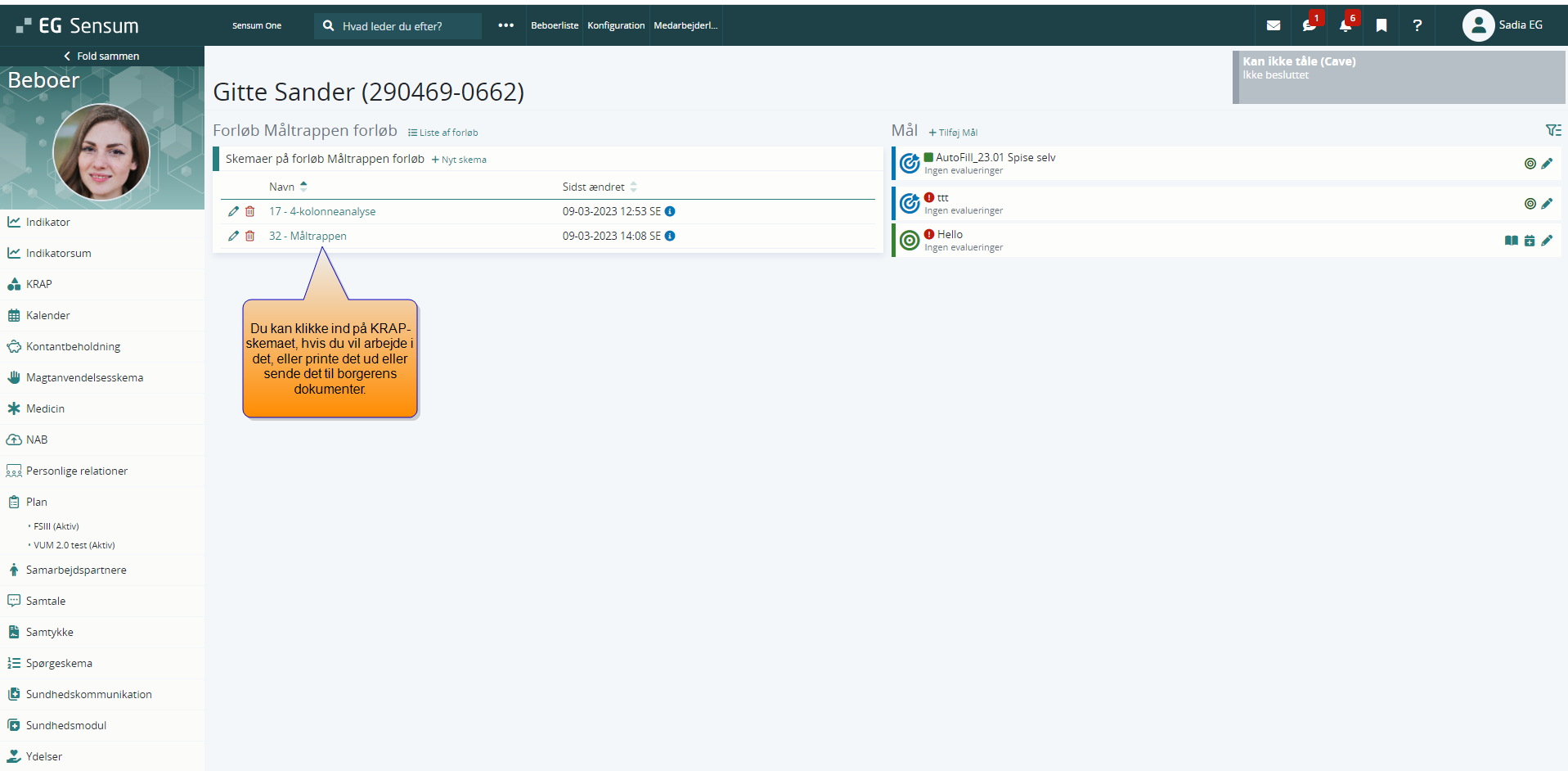Collapse sidebar with Fold sammen

pyautogui.click(x=101, y=56)
